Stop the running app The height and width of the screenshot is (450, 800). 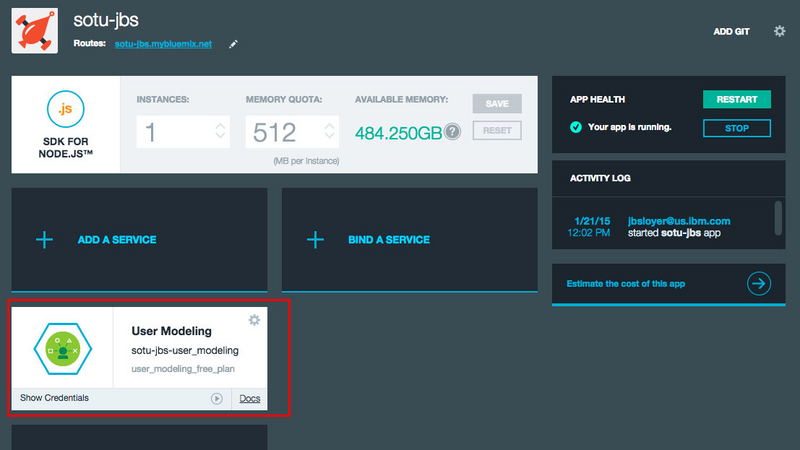click(737, 128)
